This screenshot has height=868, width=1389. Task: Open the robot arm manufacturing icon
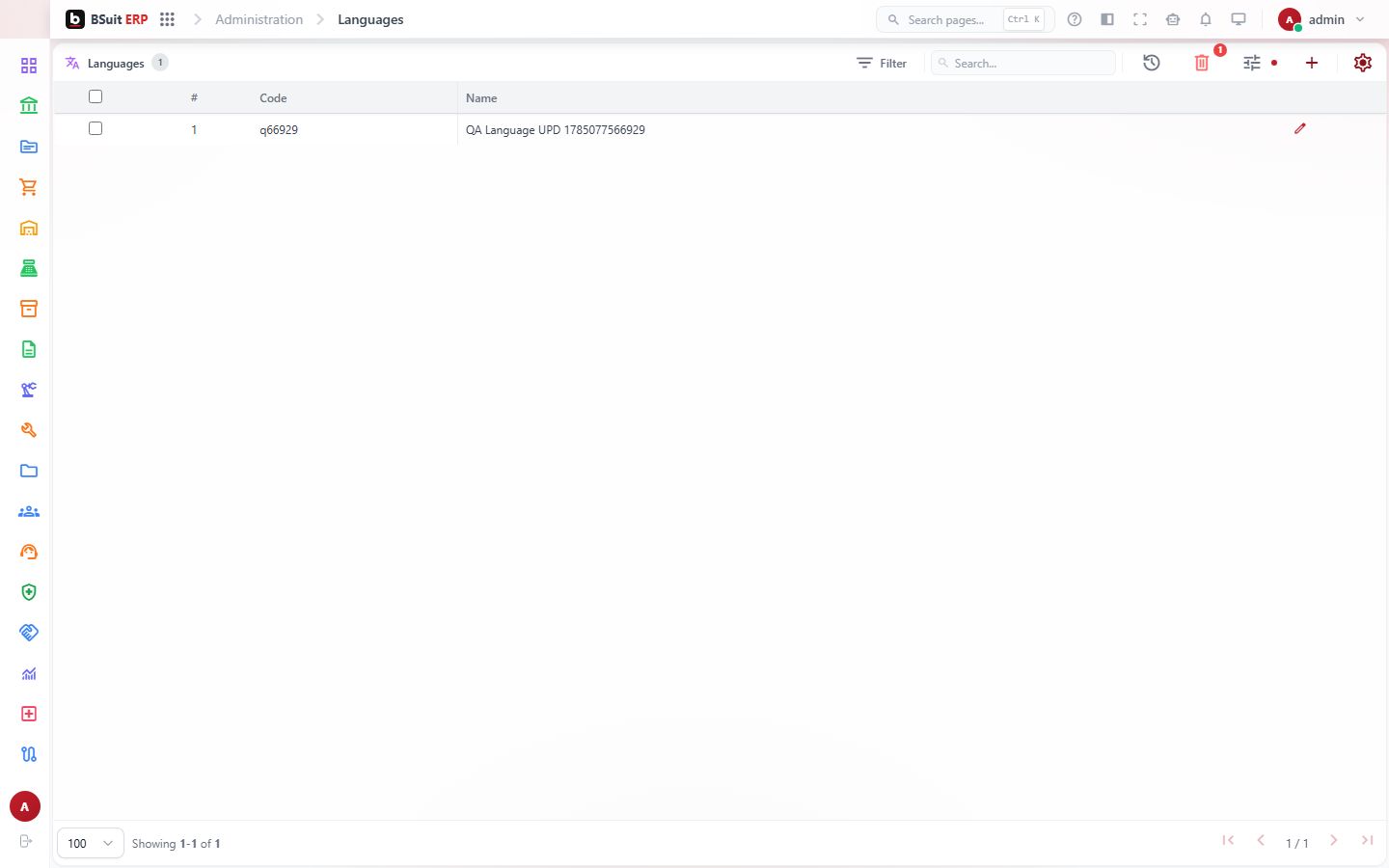[29, 390]
